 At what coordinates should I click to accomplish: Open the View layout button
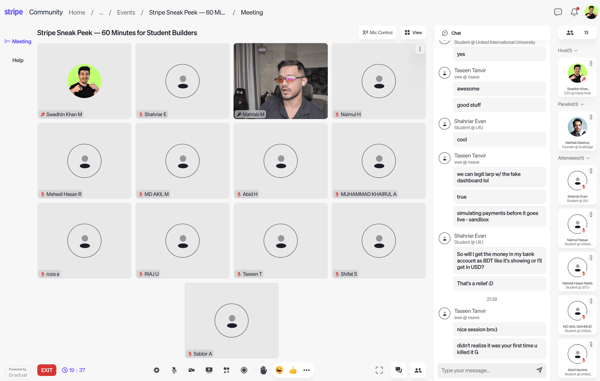point(413,33)
